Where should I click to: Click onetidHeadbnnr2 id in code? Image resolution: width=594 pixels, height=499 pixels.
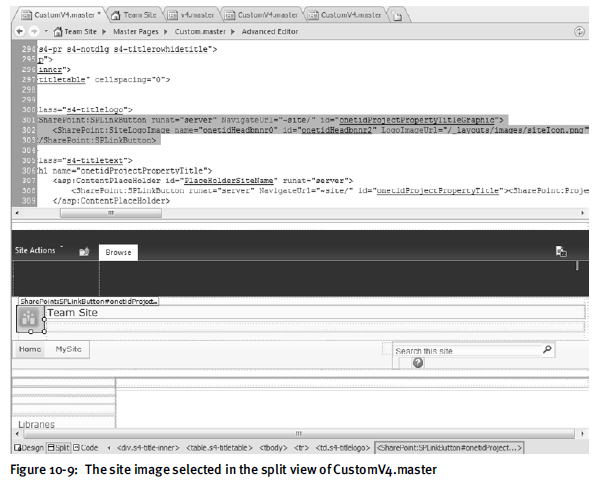336,130
